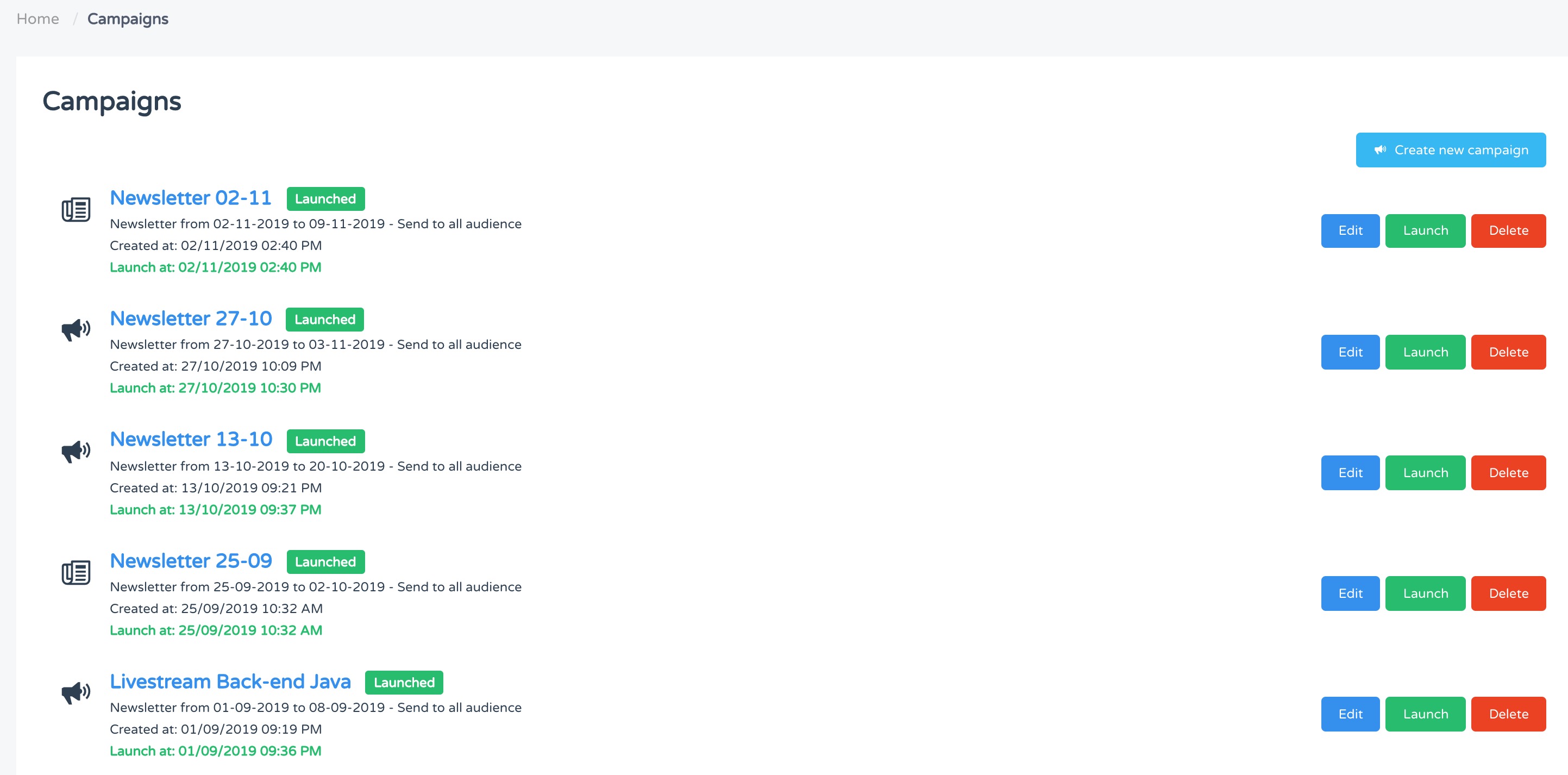Open Newsletter 13-10 campaign title
Viewport: 1568px width, 775px height.
191,439
